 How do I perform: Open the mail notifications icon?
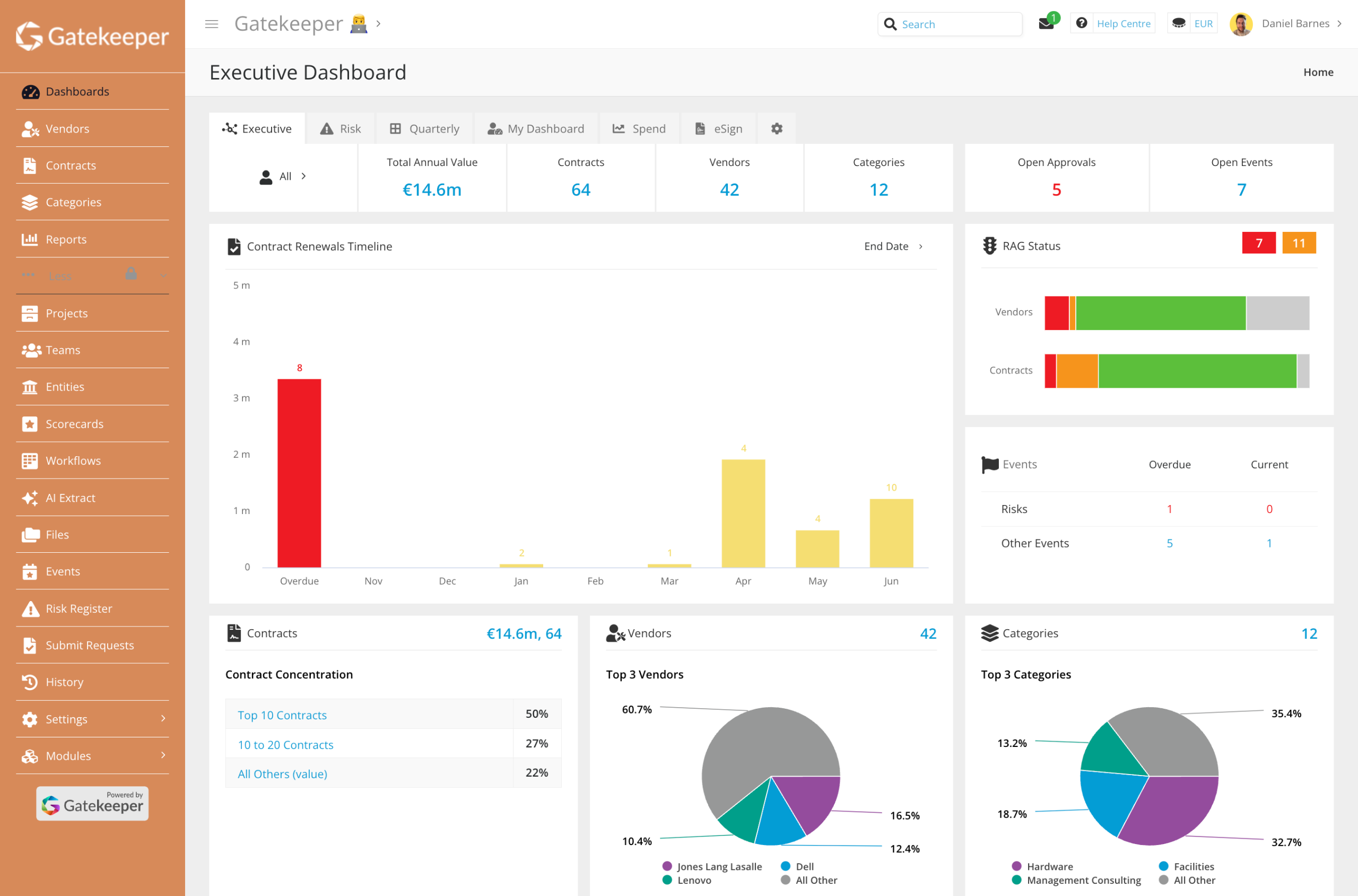point(1046,24)
